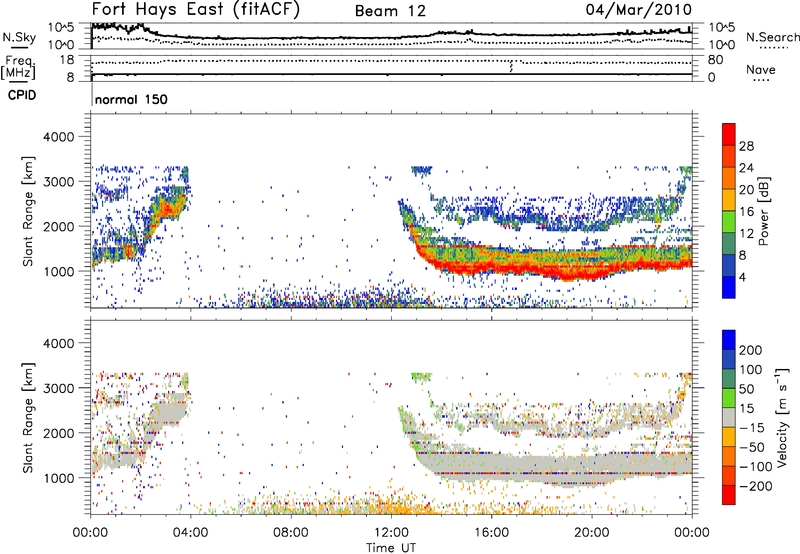Click the 'Power [dB]' colorbar label
Viewport: 800px width, 554px height.
[763, 211]
